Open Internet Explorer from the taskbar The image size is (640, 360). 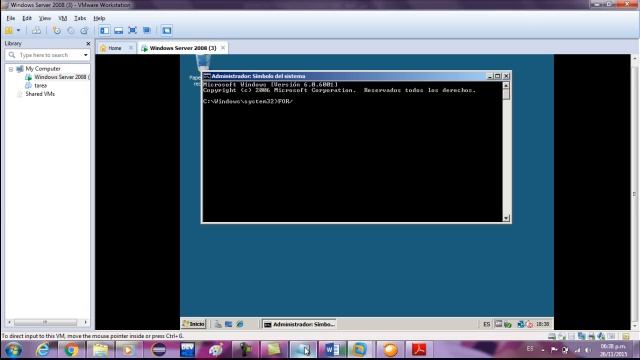[43, 350]
